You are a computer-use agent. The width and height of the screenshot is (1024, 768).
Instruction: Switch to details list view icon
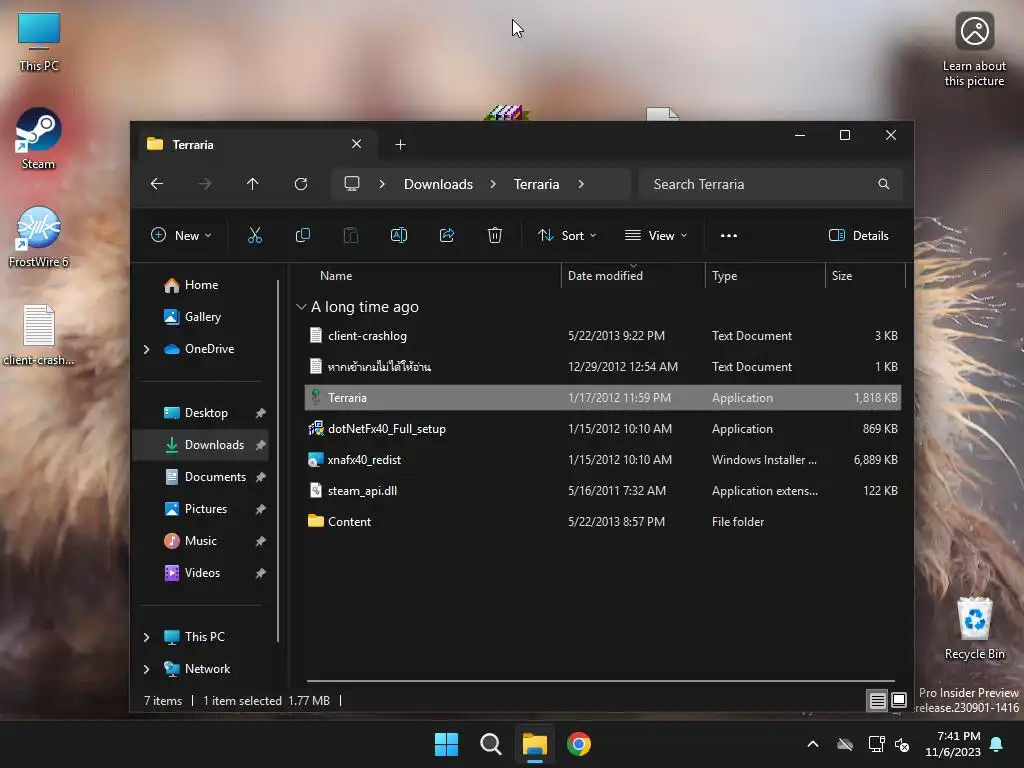[877, 701]
